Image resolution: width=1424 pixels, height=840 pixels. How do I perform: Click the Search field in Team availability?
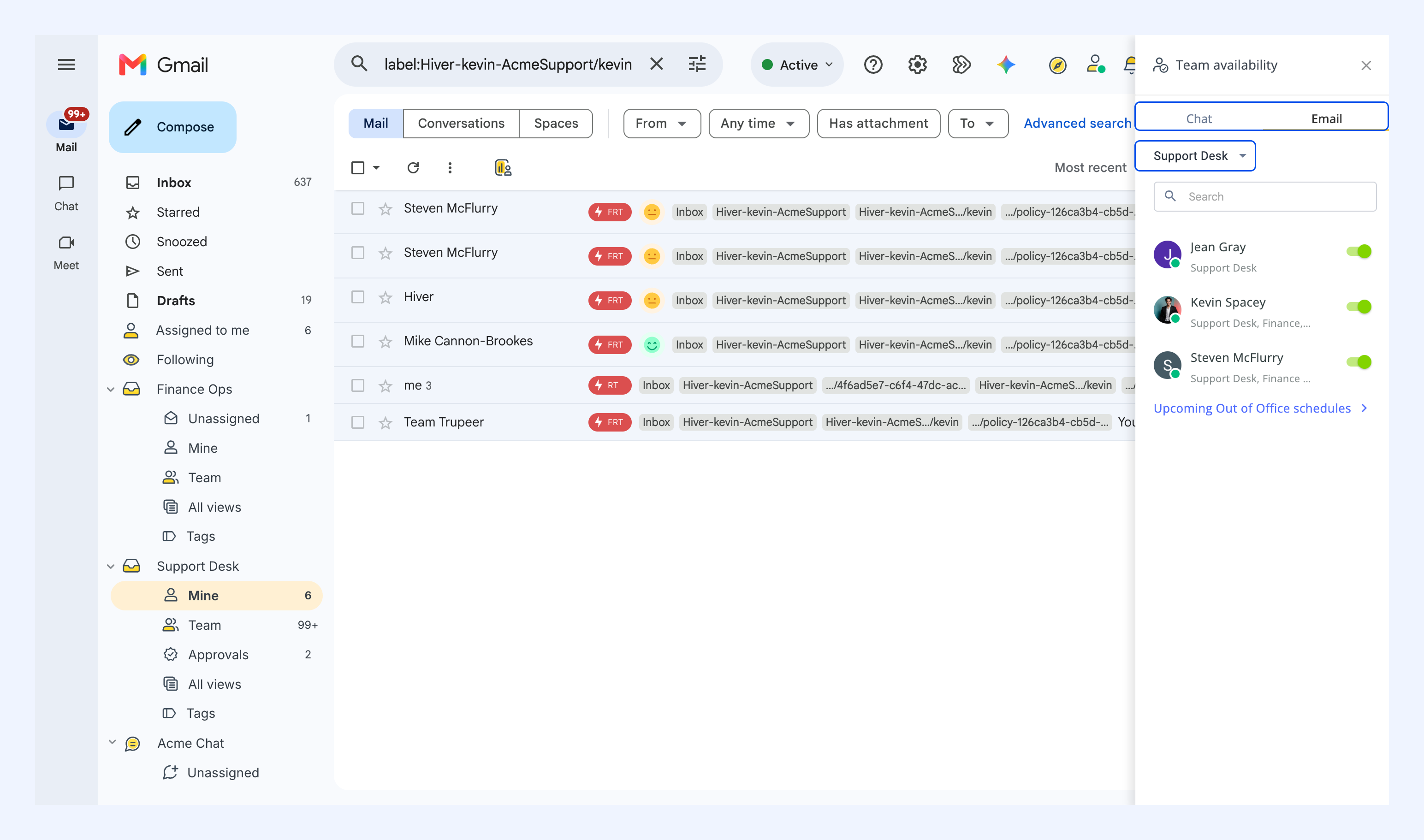coord(1265,196)
